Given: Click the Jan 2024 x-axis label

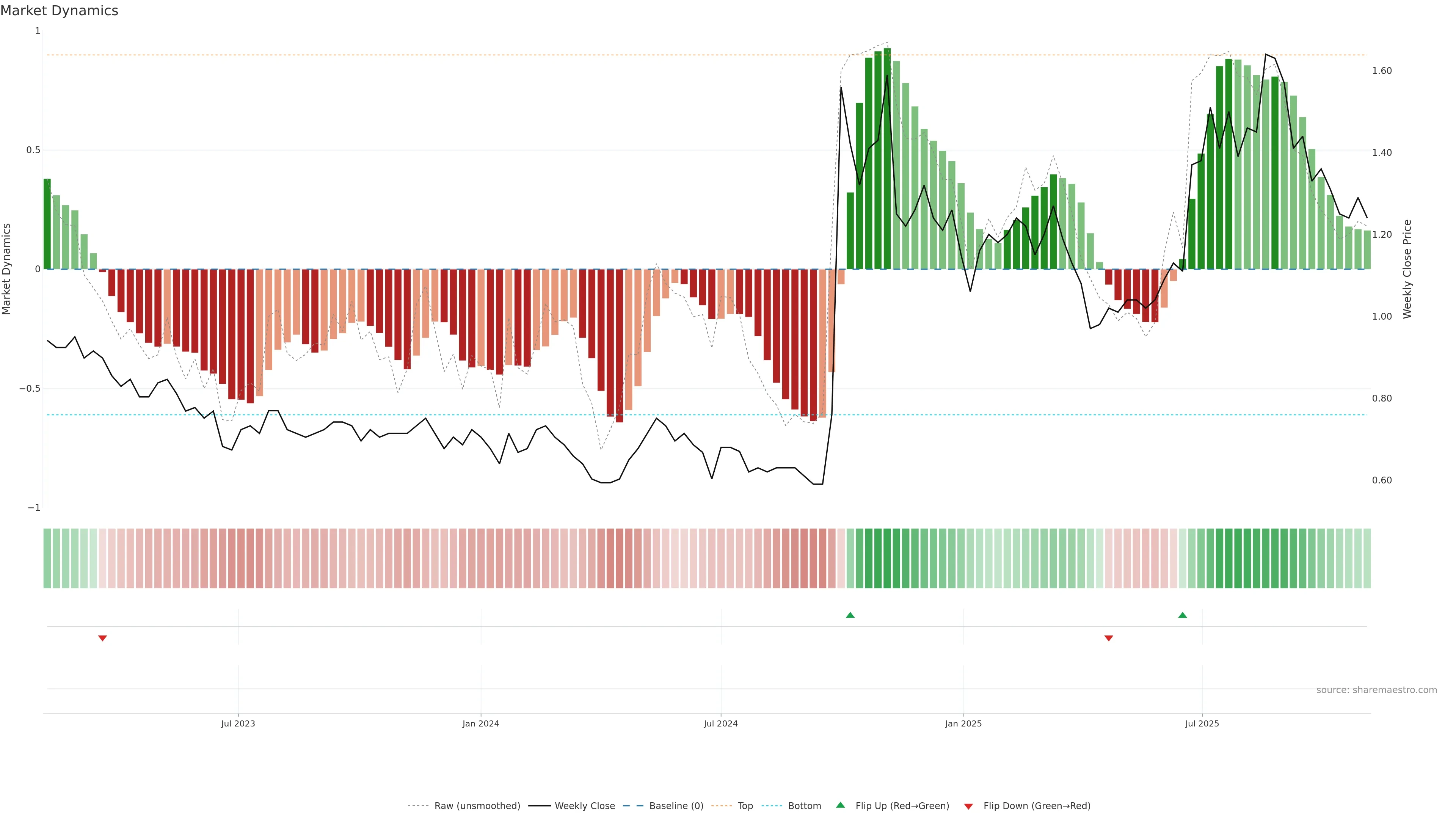Looking at the screenshot, I should [x=480, y=723].
